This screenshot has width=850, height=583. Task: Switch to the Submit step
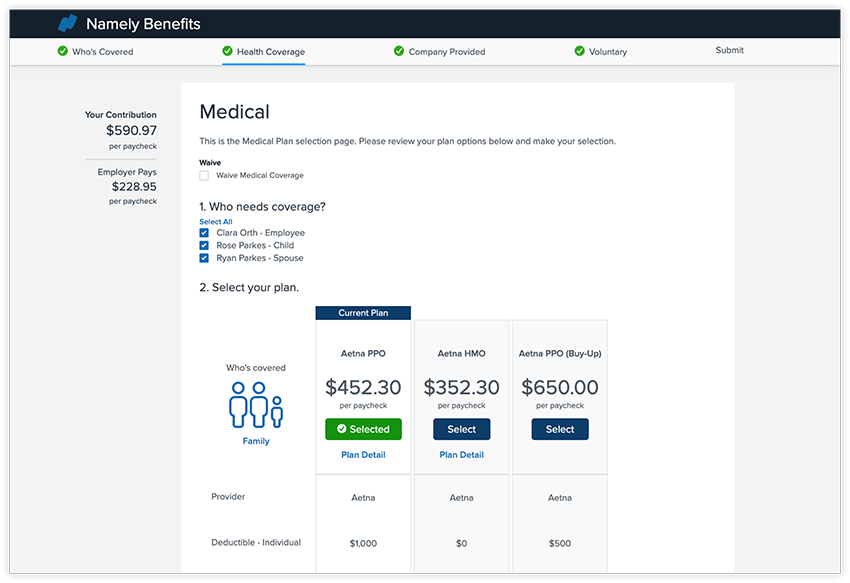(729, 50)
